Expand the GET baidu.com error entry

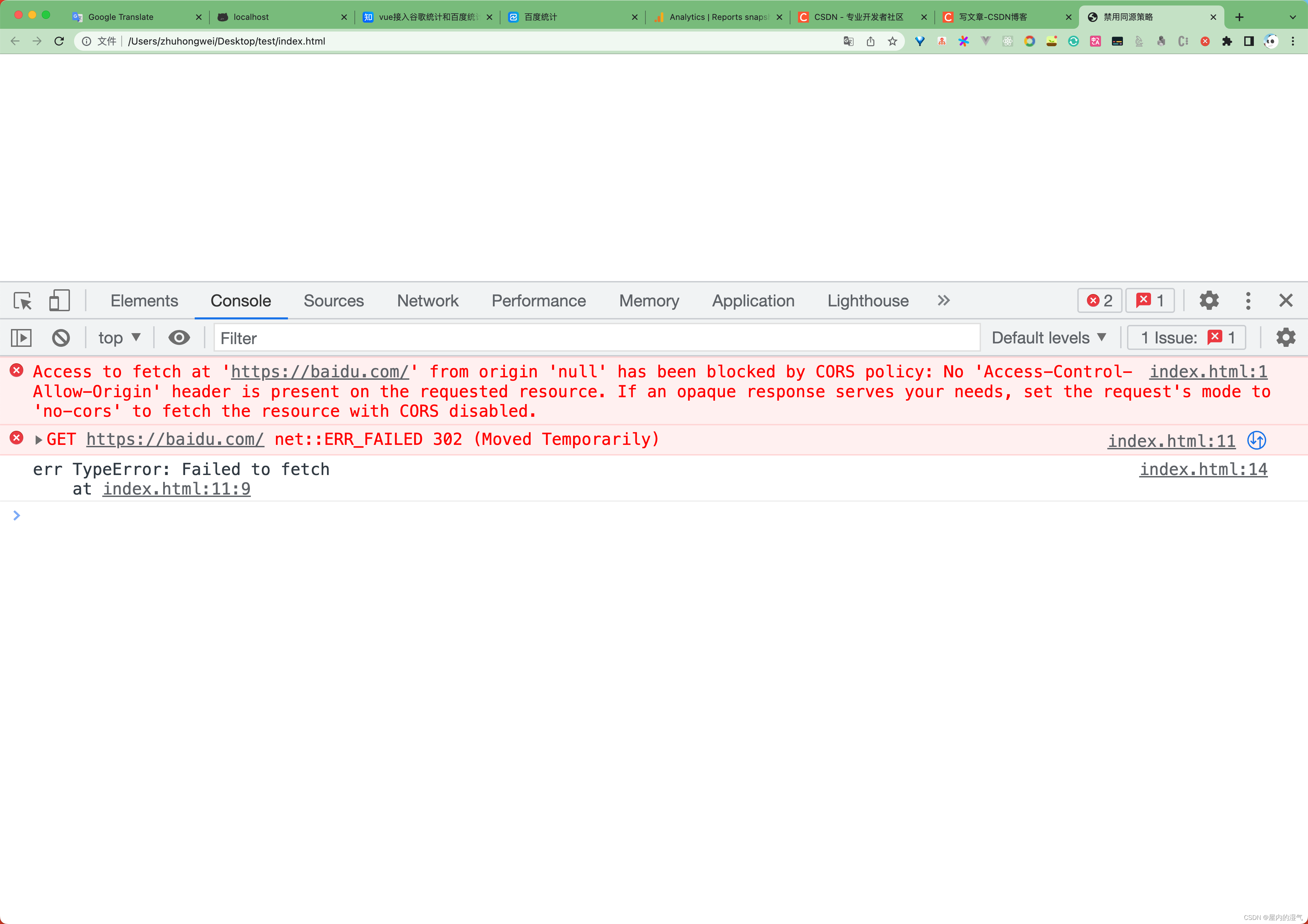pos(39,440)
